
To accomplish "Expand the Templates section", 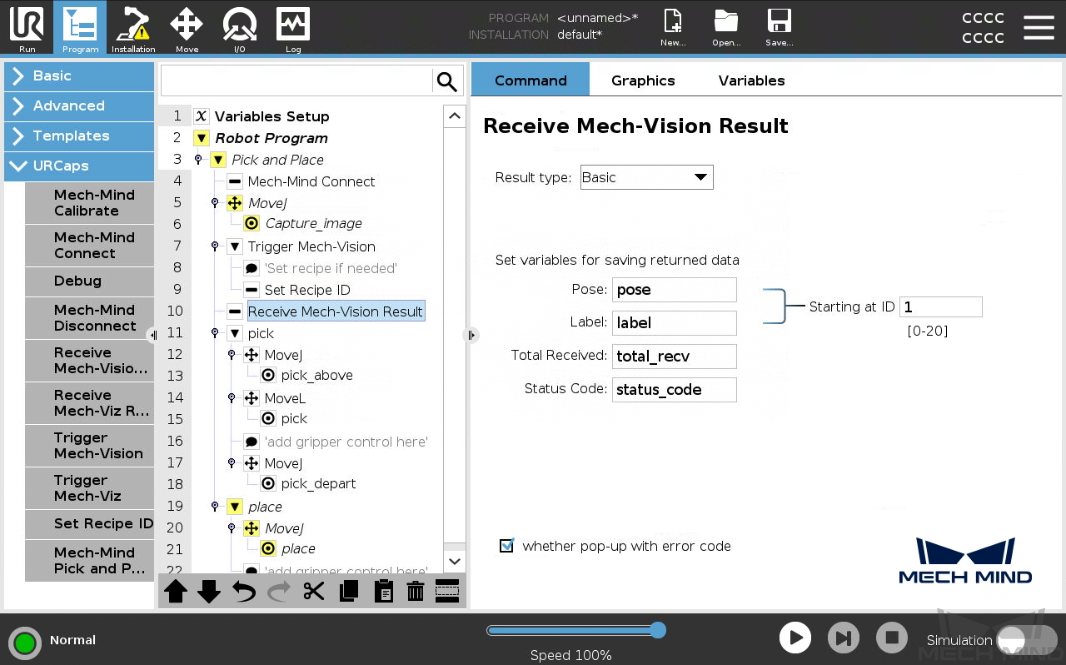I will tap(79, 135).
